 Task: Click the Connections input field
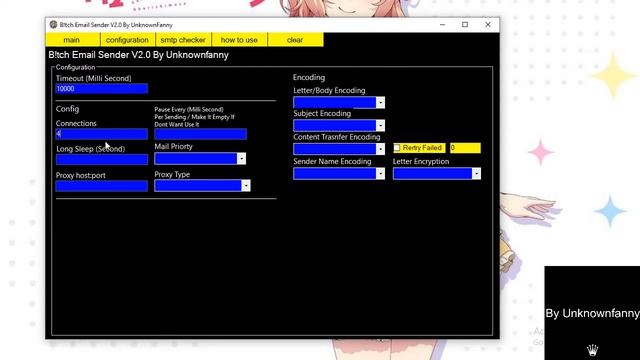102,134
